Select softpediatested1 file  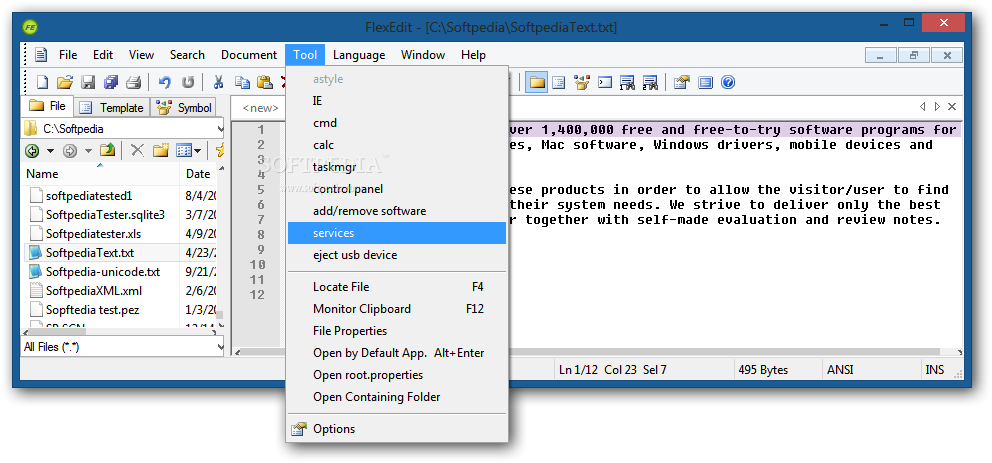[x=89, y=196]
